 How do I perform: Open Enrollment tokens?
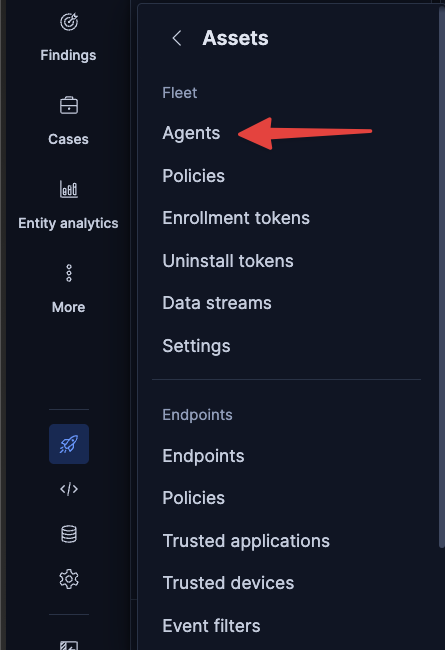[236, 218]
